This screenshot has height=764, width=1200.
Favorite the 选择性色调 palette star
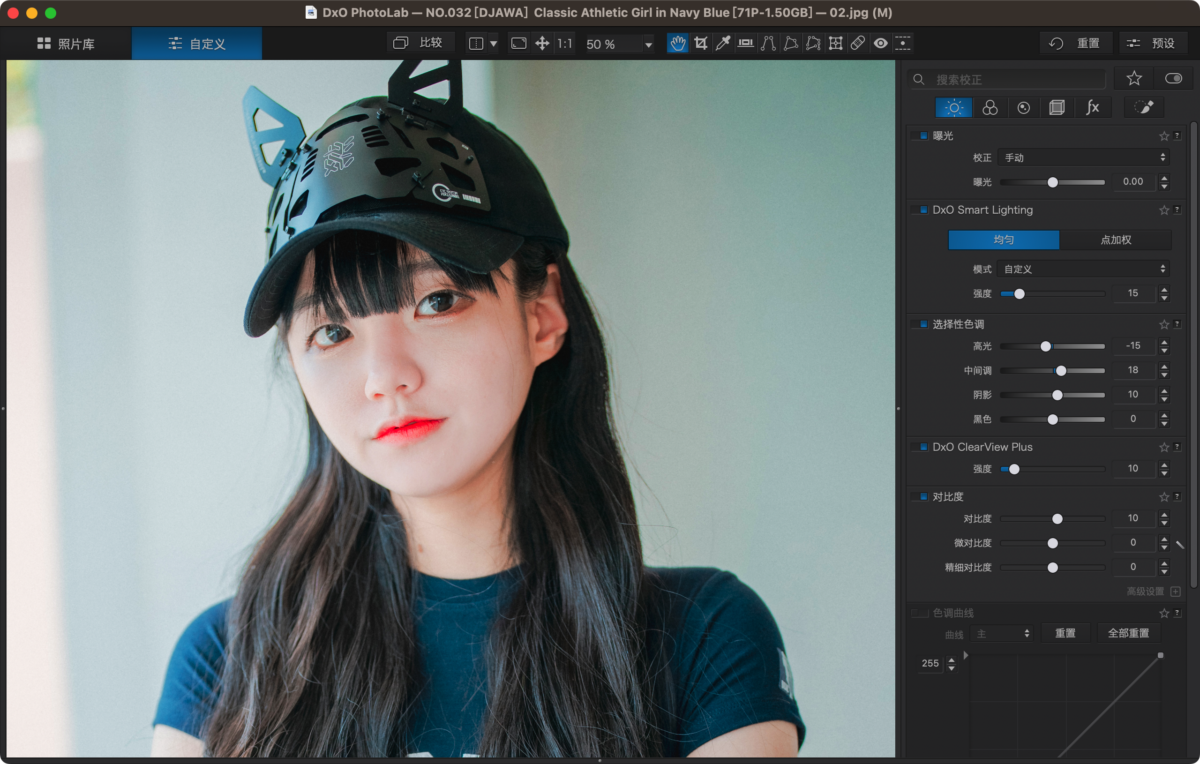[1164, 324]
